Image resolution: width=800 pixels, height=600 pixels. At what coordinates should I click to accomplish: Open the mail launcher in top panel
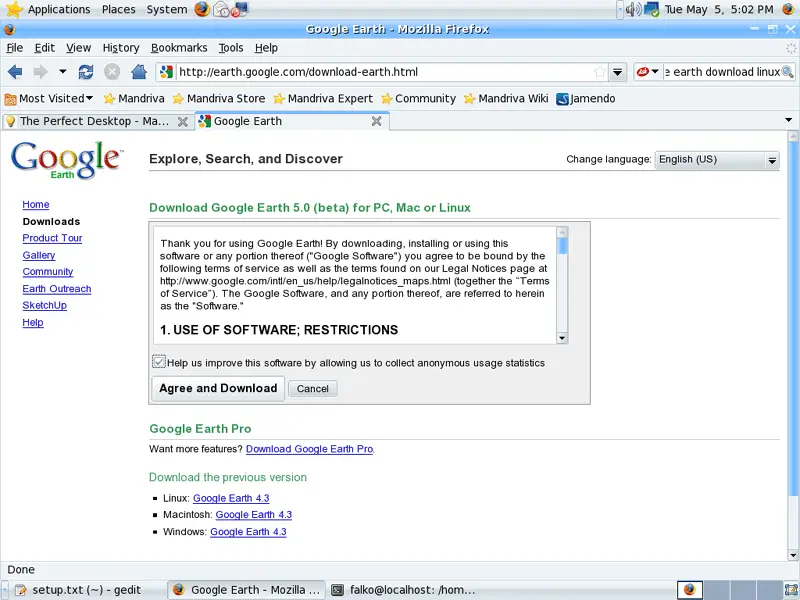coord(221,9)
